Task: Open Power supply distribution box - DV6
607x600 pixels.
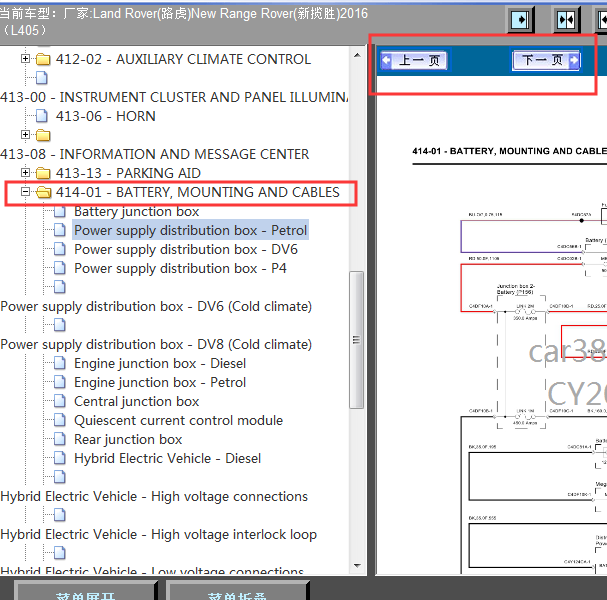Action: point(186,249)
